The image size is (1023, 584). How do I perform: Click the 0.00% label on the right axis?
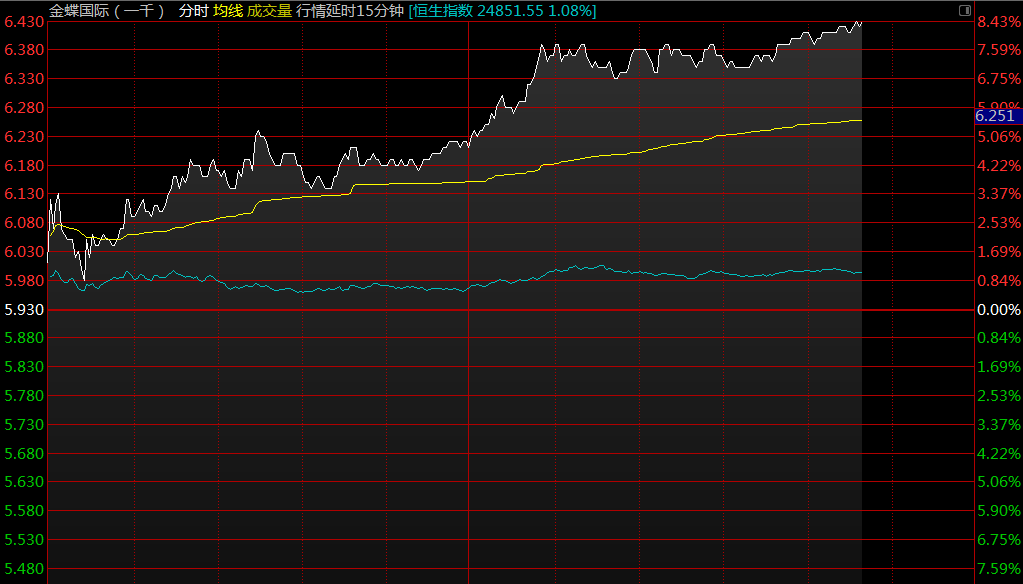point(999,310)
